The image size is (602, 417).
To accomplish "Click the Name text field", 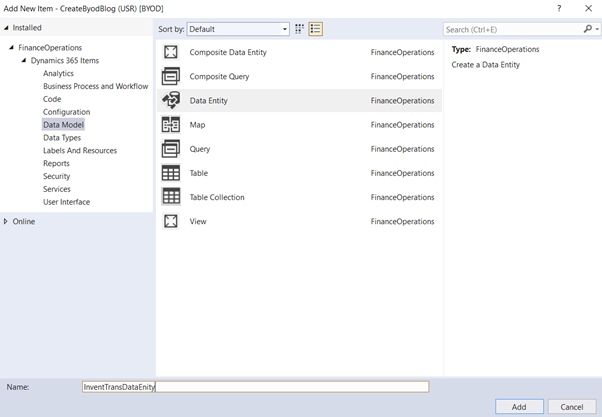I will [255, 387].
